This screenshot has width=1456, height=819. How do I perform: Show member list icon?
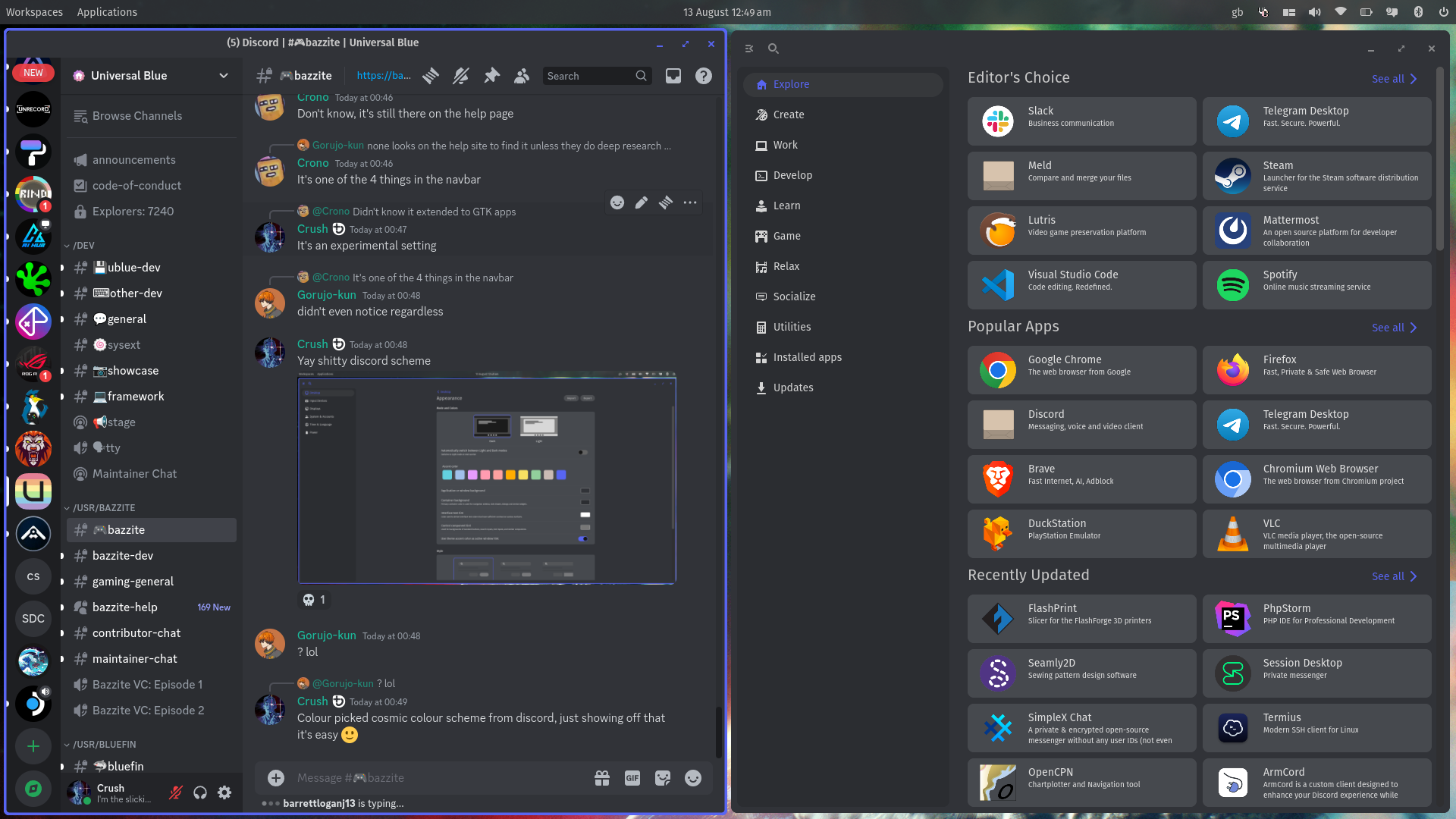[x=522, y=76]
